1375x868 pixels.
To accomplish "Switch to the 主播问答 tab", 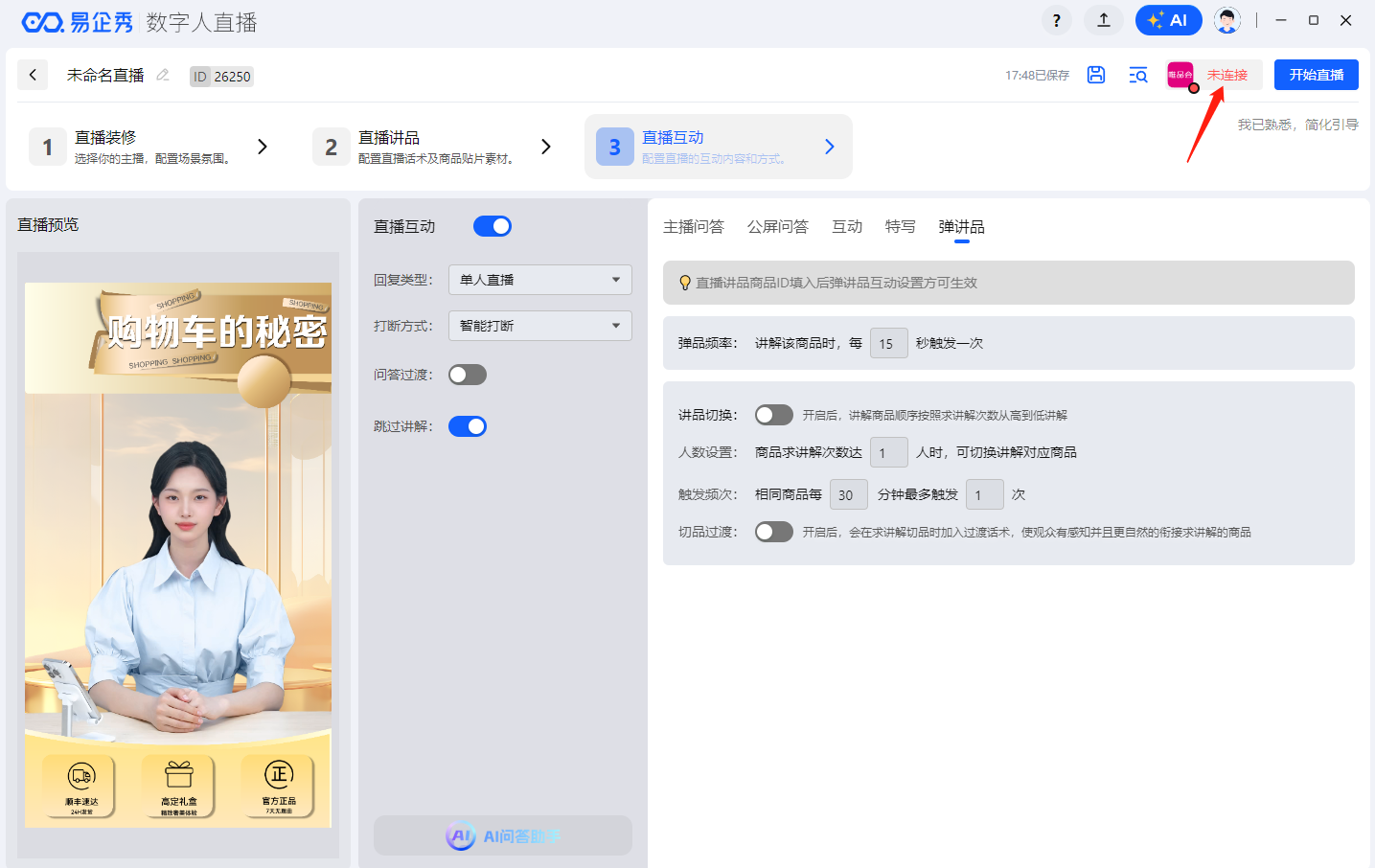I will pyautogui.click(x=694, y=227).
